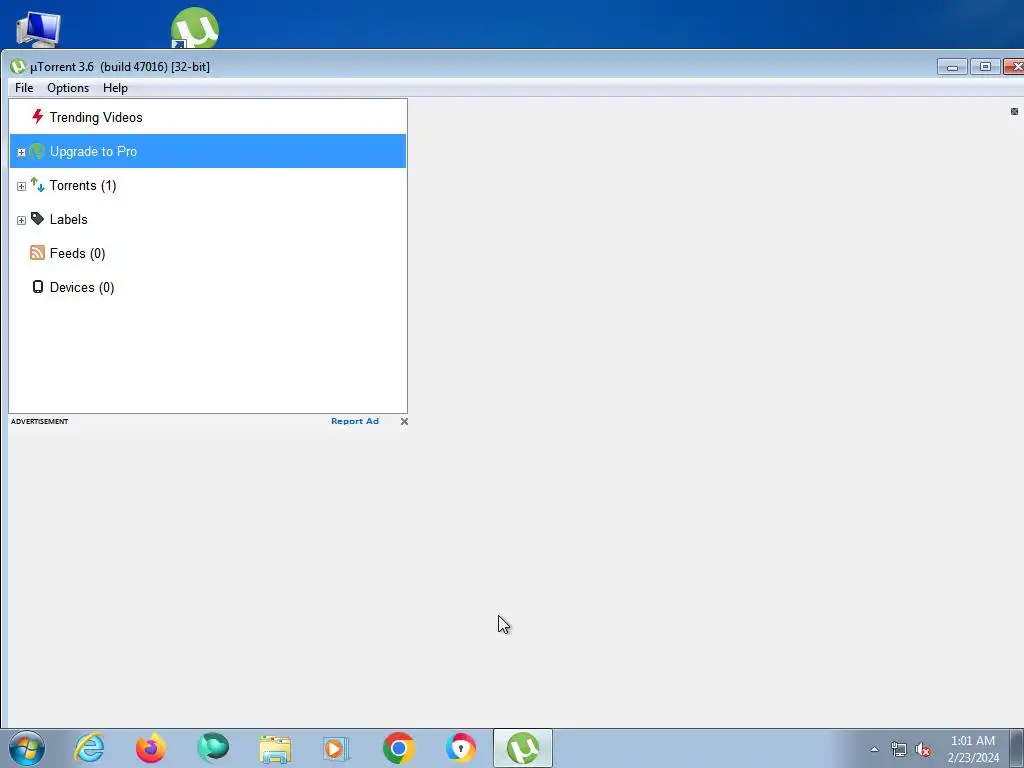Select the Labels entry
Screen dimensions: 1024x768
69,219
